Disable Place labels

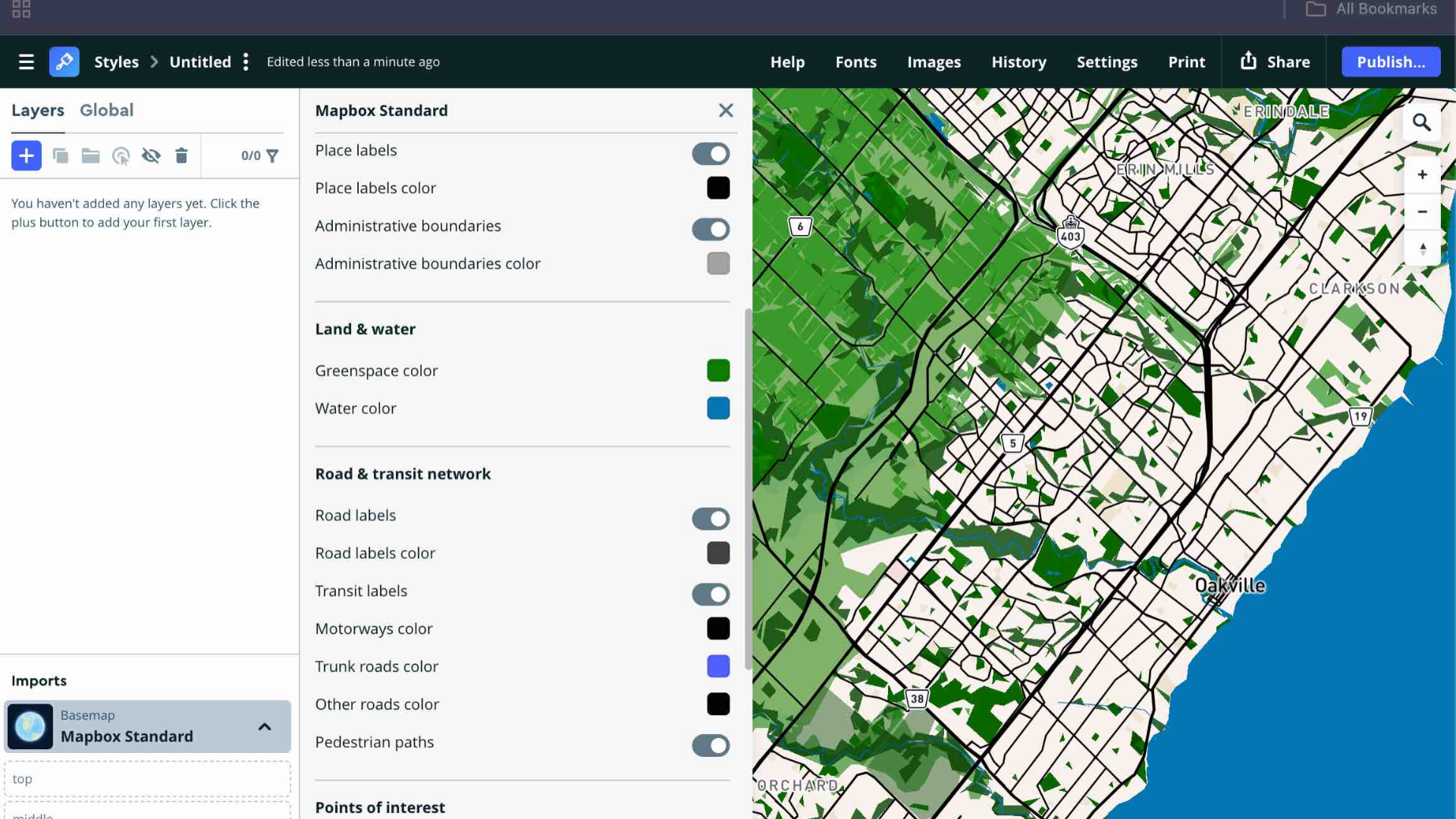710,153
